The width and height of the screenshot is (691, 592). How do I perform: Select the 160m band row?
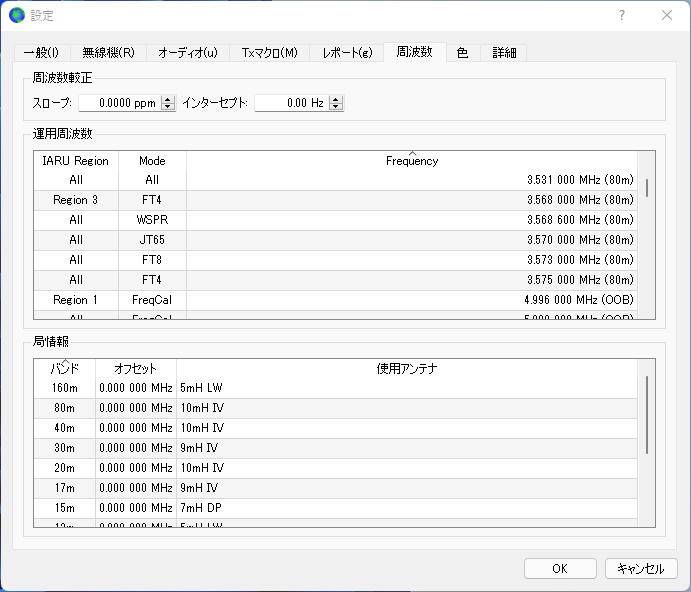pos(336,388)
